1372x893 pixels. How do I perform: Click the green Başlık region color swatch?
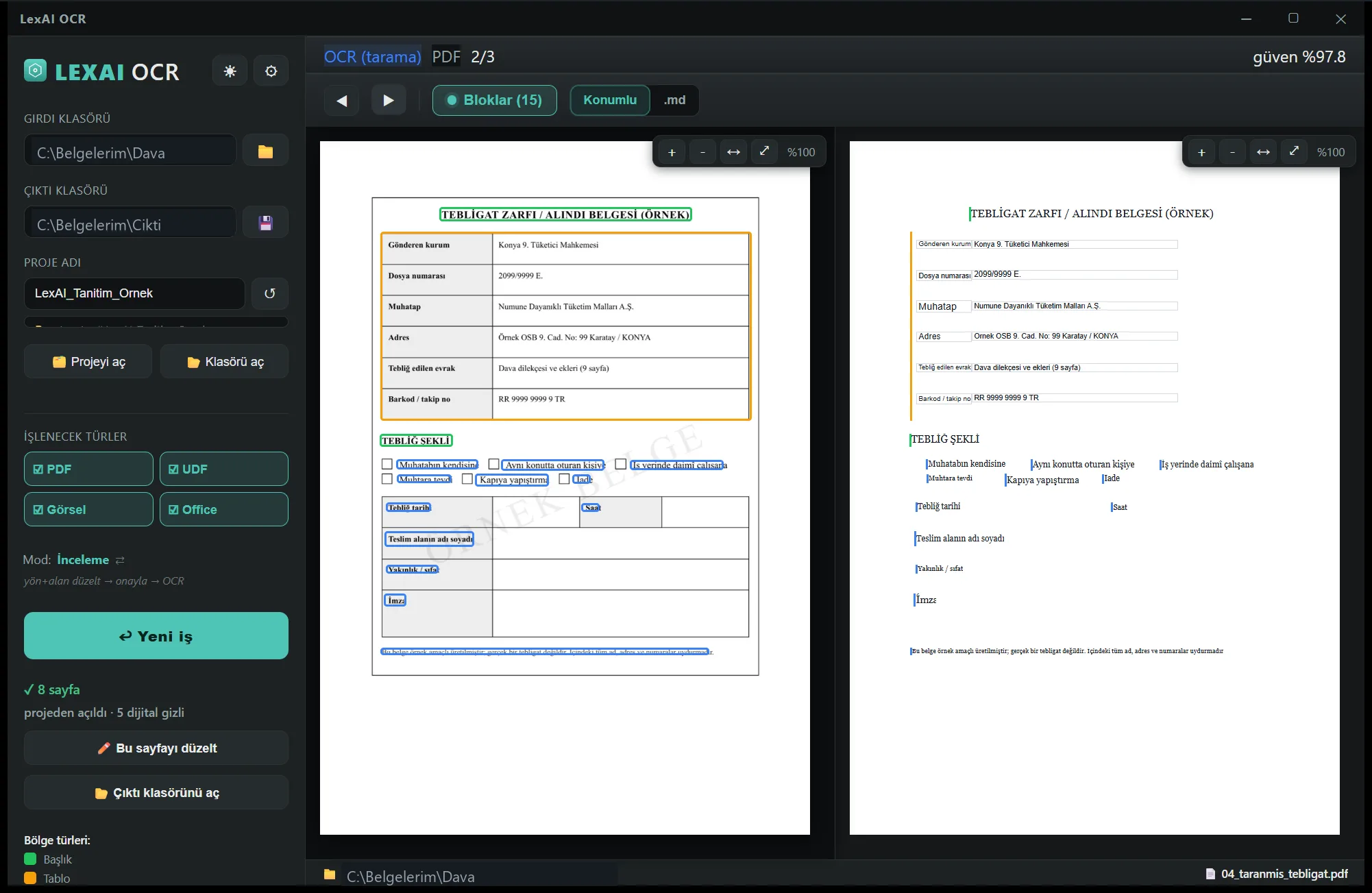(x=30, y=859)
